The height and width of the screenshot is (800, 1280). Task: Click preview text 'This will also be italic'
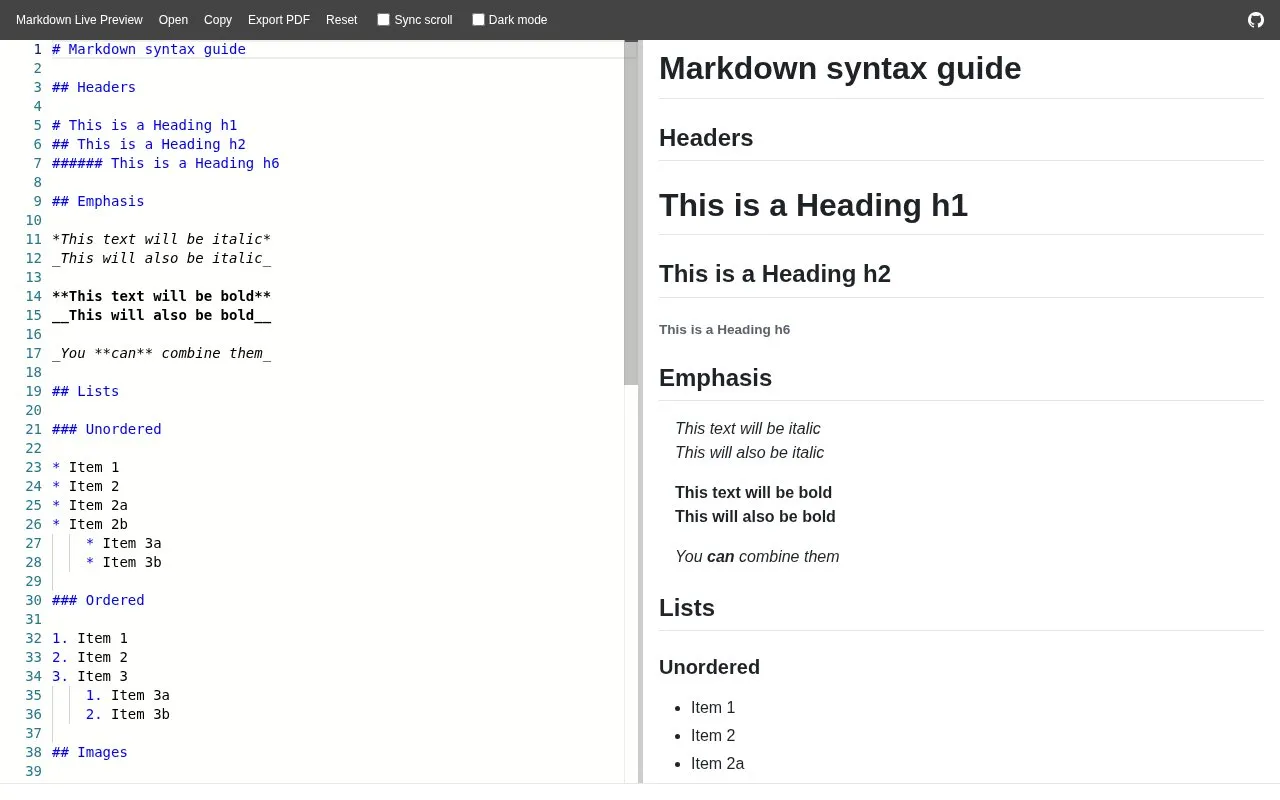tap(750, 453)
